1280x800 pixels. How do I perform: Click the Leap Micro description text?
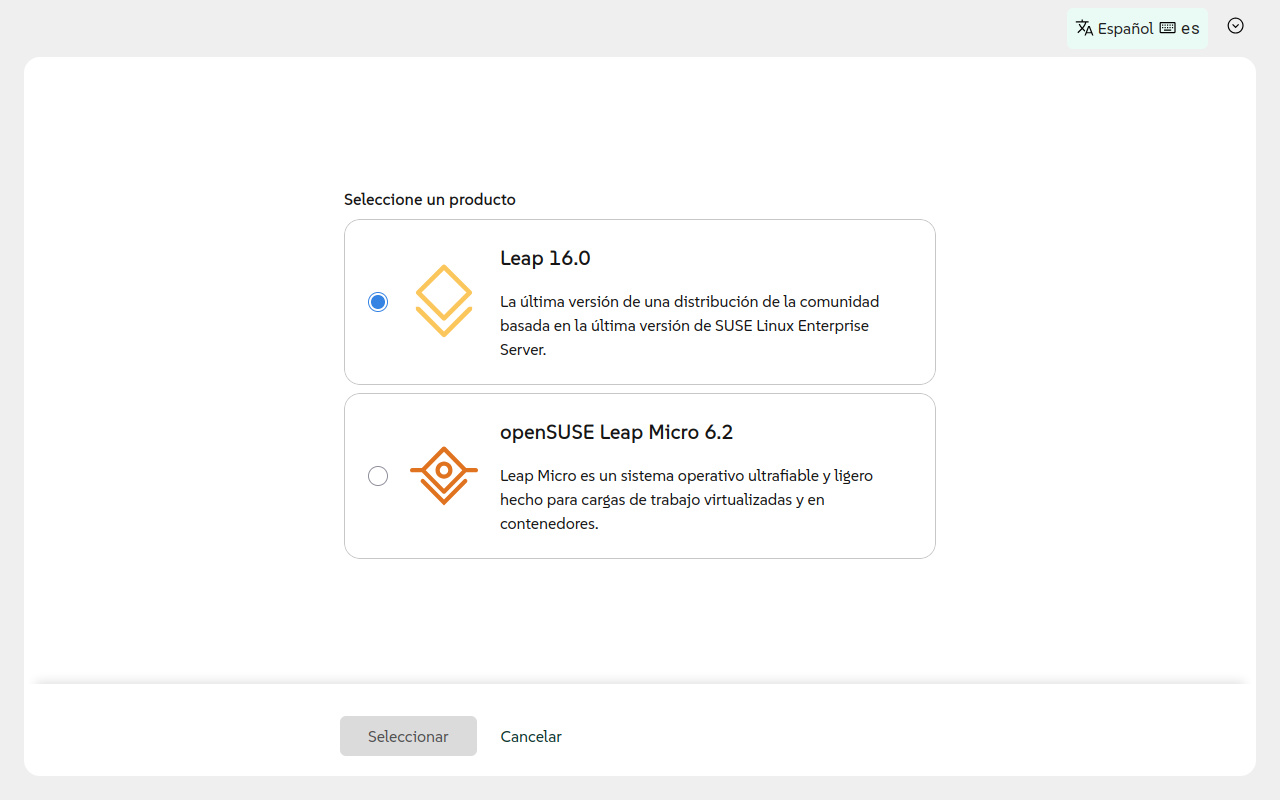[x=686, y=499]
